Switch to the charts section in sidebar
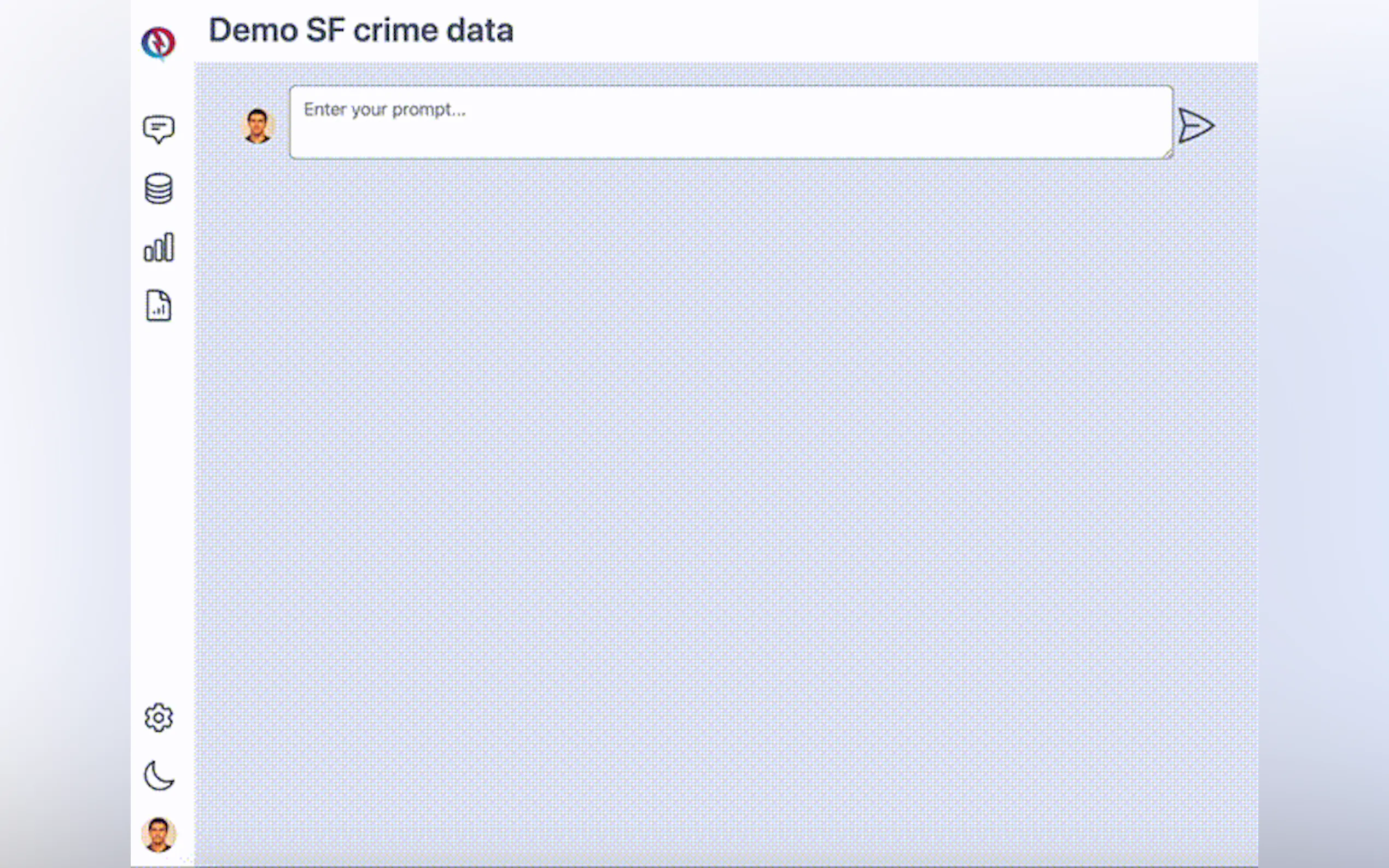Viewport: 1389px width, 868px height. click(x=159, y=248)
